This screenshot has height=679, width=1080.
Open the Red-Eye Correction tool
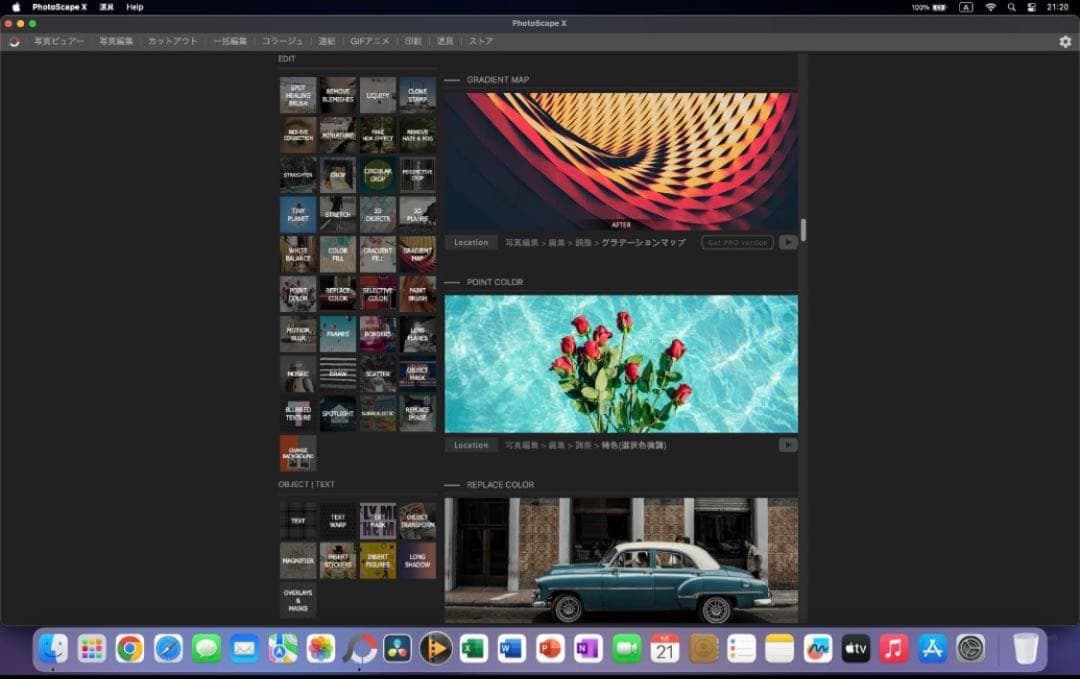coord(297,135)
